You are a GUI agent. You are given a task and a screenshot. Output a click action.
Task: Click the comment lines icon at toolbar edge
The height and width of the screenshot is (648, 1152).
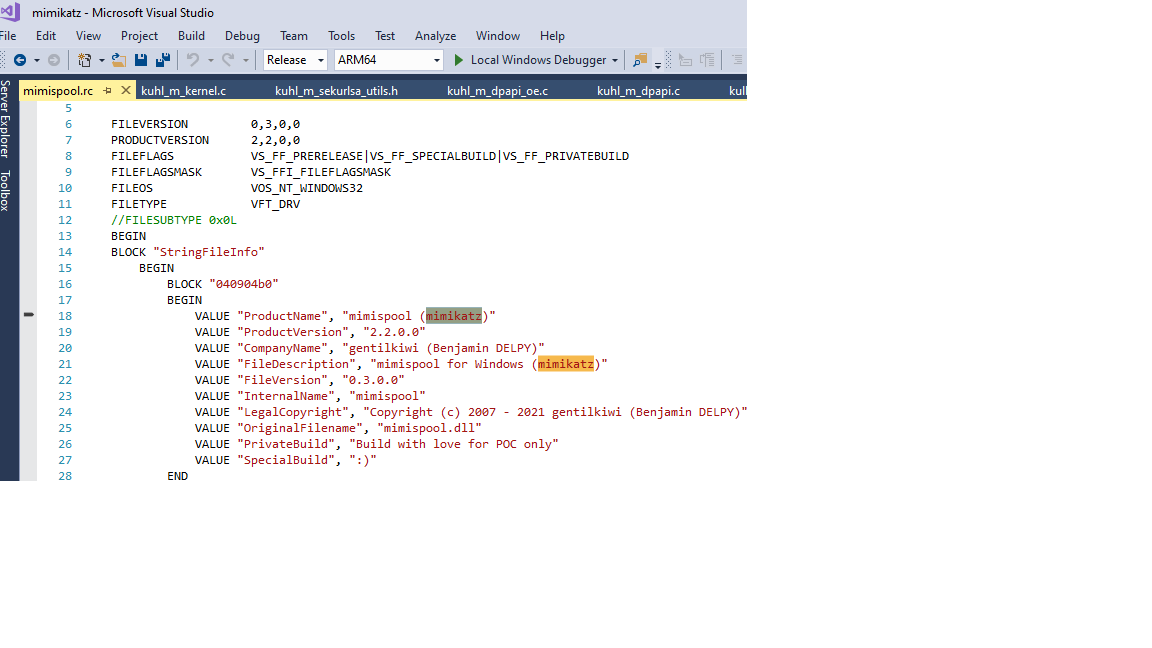pyautogui.click(x=737, y=60)
